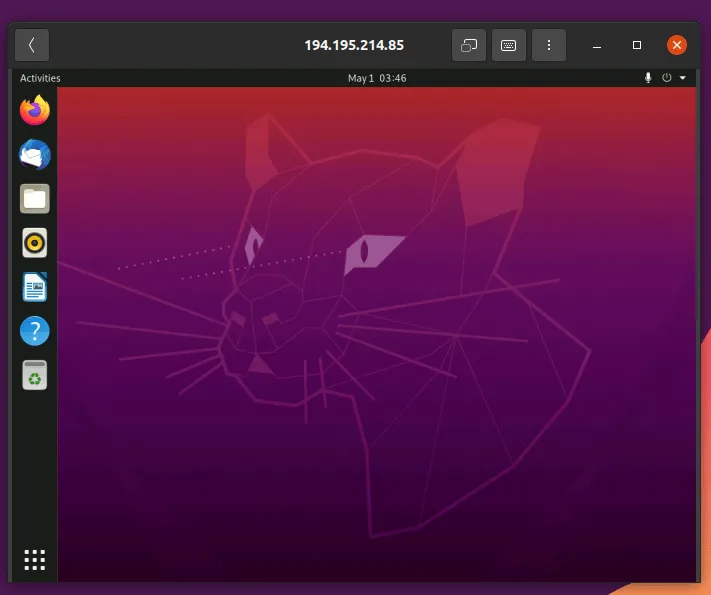
Task: Expand the system menu arrow
Action: pos(683,78)
